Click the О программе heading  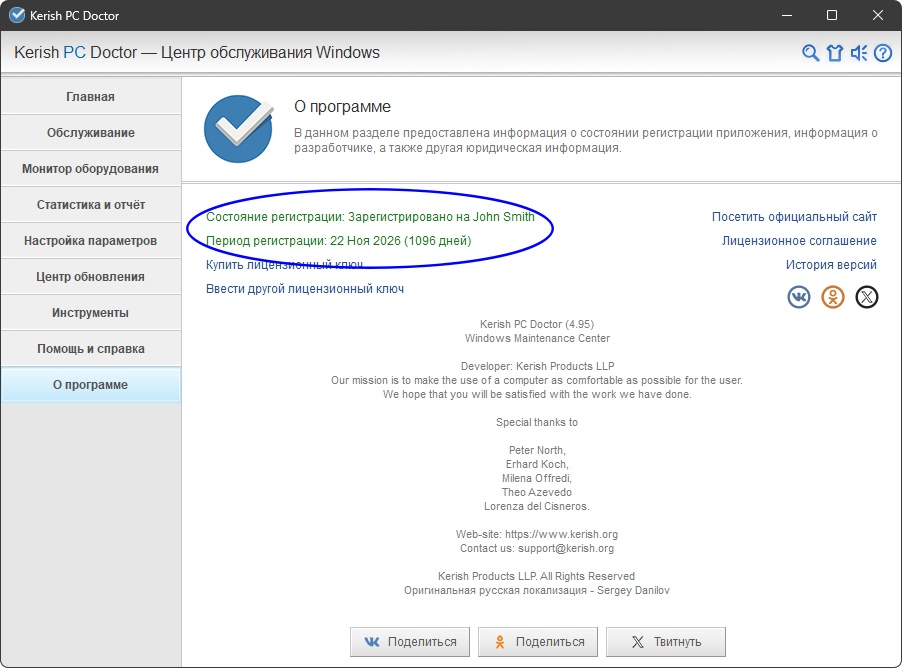tap(342, 106)
